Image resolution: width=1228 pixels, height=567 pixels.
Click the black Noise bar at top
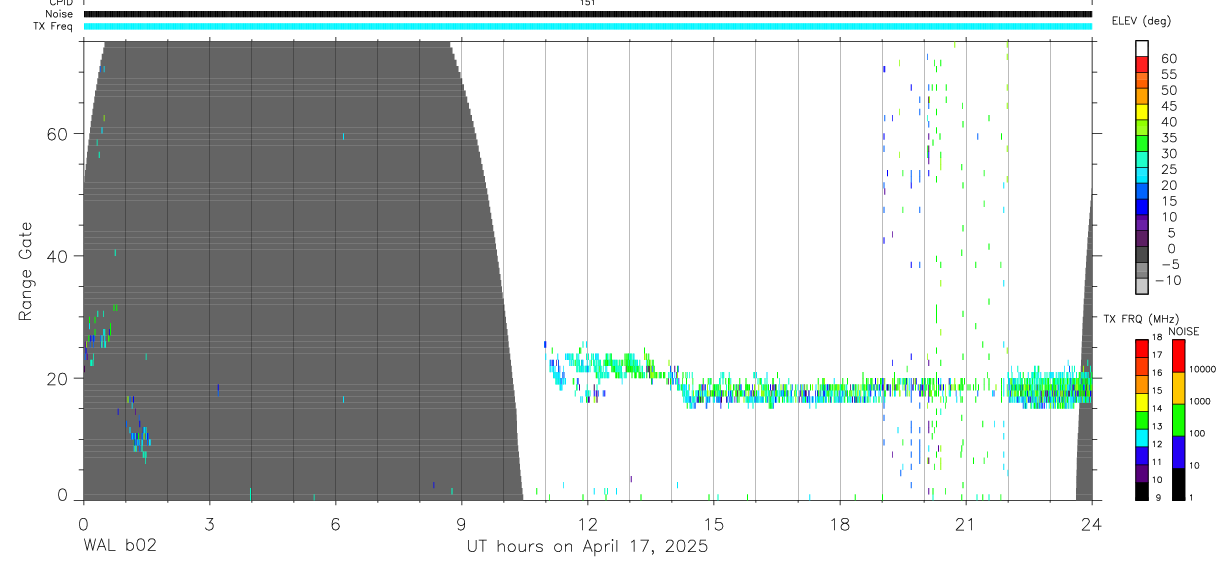(x=587, y=14)
